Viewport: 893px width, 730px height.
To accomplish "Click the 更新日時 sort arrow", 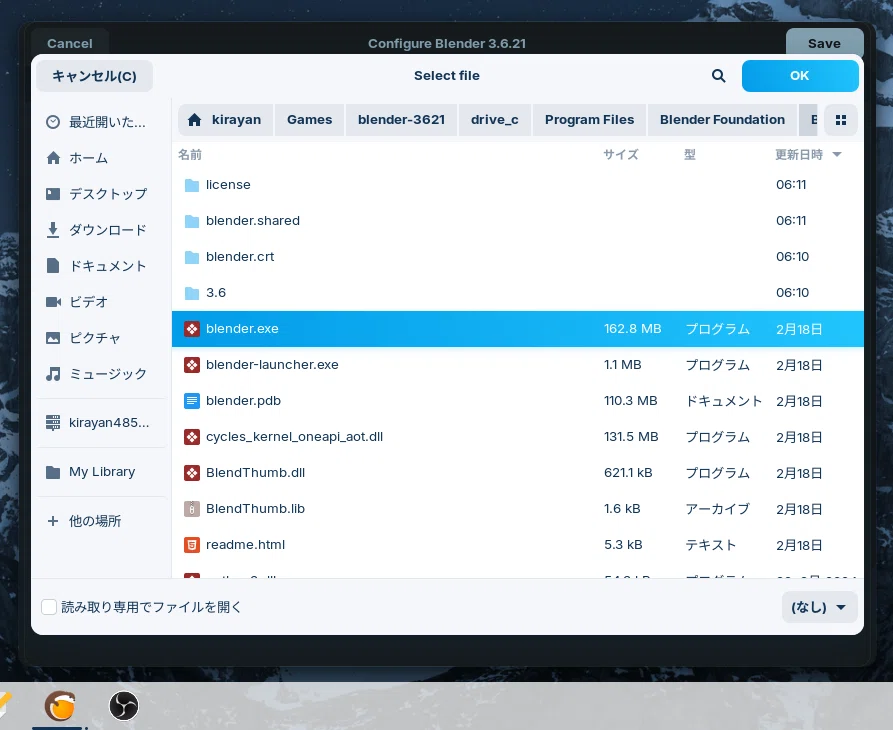I will pyautogui.click(x=837, y=154).
